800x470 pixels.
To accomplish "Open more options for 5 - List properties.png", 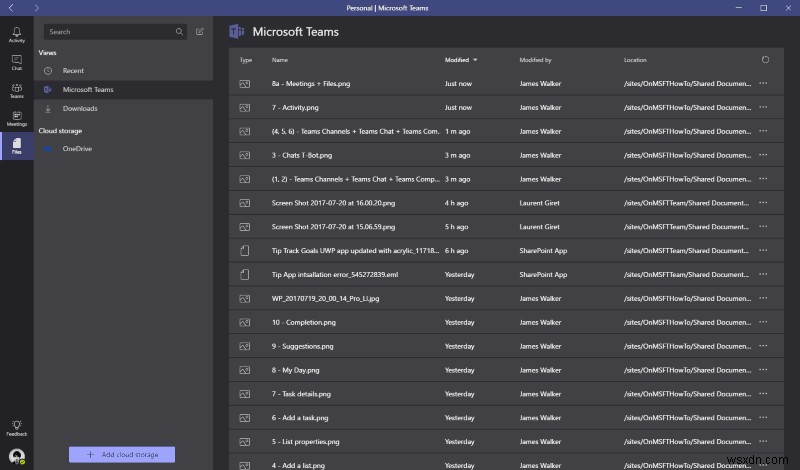I will pos(763,441).
